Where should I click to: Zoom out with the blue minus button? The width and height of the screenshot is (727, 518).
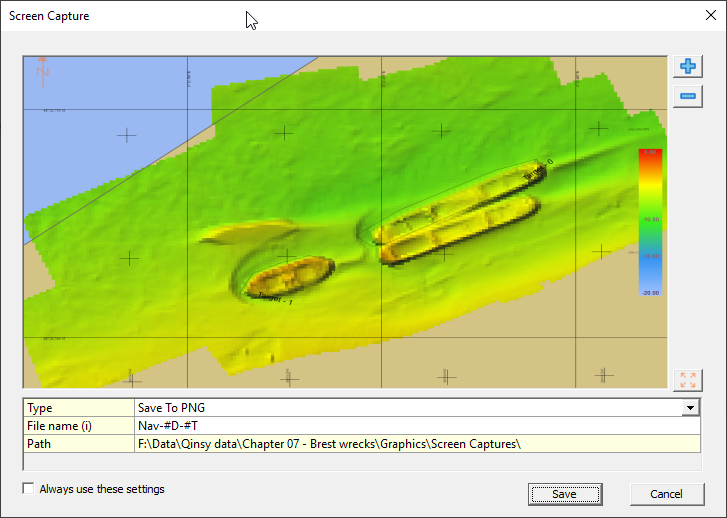tap(687, 96)
